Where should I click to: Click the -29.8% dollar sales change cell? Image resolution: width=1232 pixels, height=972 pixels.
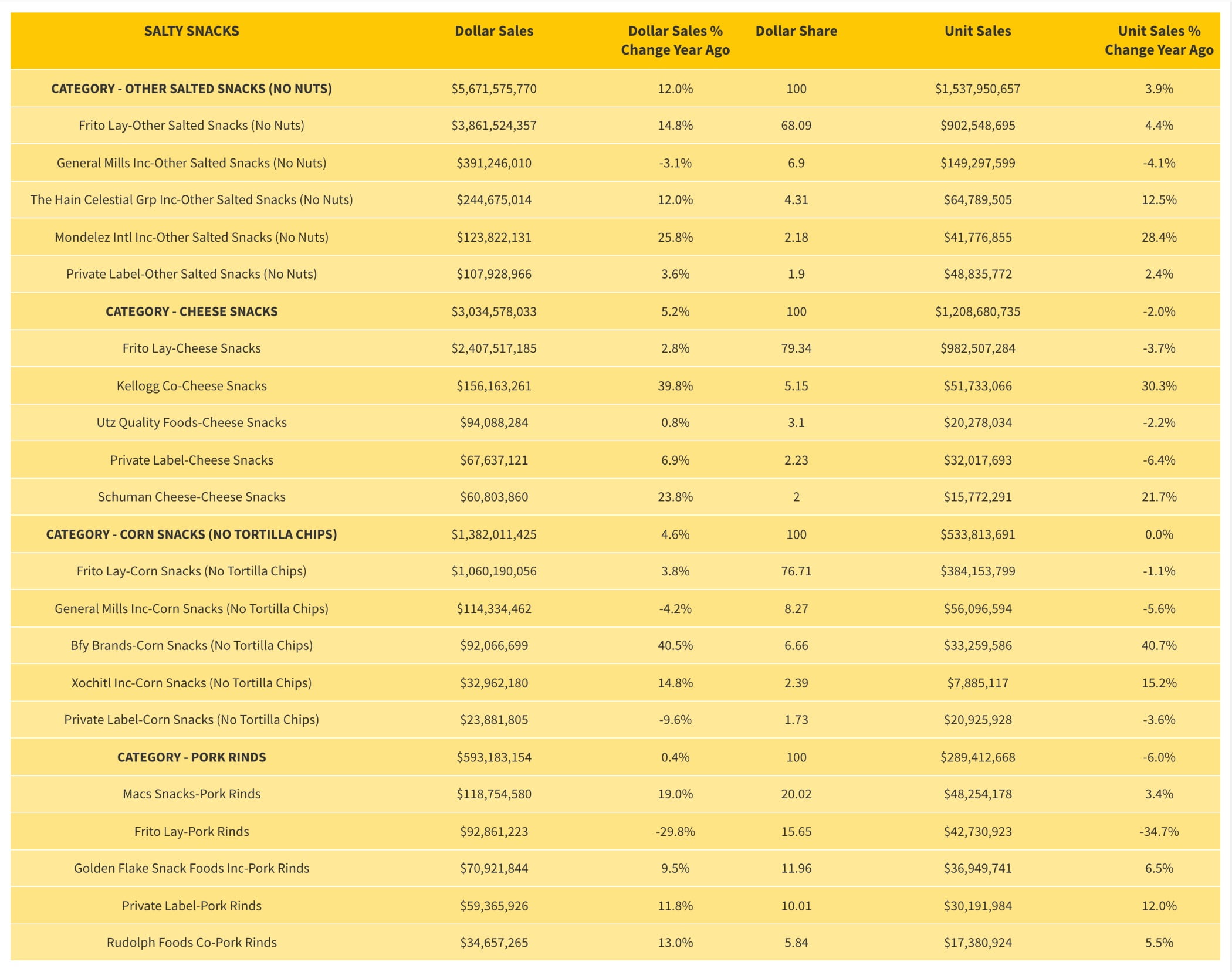coord(675,832)
